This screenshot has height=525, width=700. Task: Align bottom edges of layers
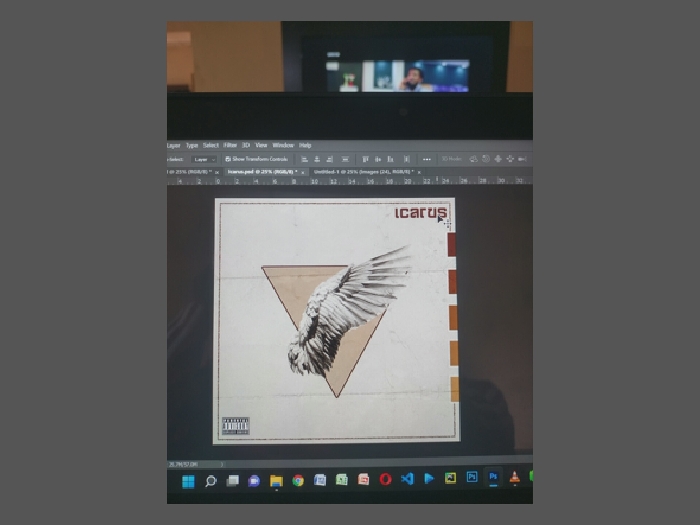(x=391, y=159)
